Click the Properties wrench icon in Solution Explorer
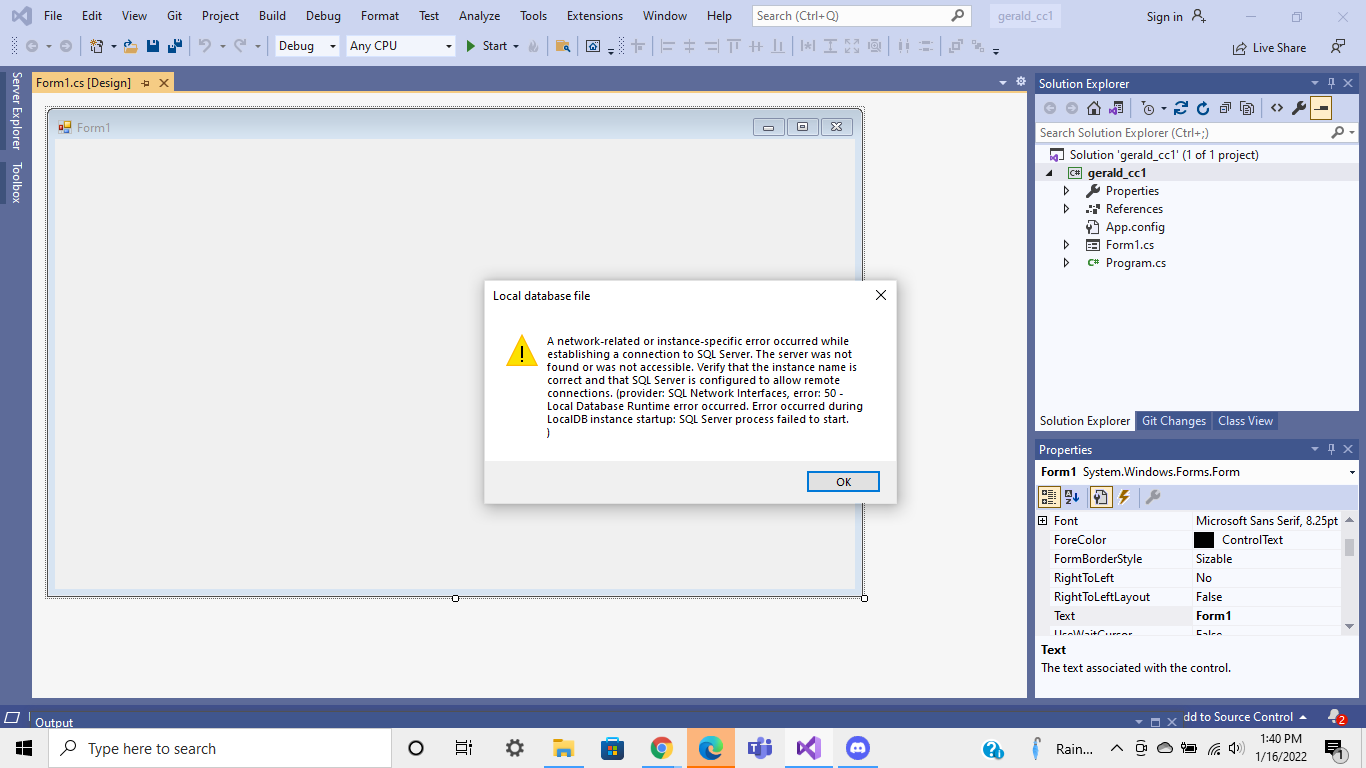The height and width of the screenshot is (768, 1366). click(x=1298, y=108)
